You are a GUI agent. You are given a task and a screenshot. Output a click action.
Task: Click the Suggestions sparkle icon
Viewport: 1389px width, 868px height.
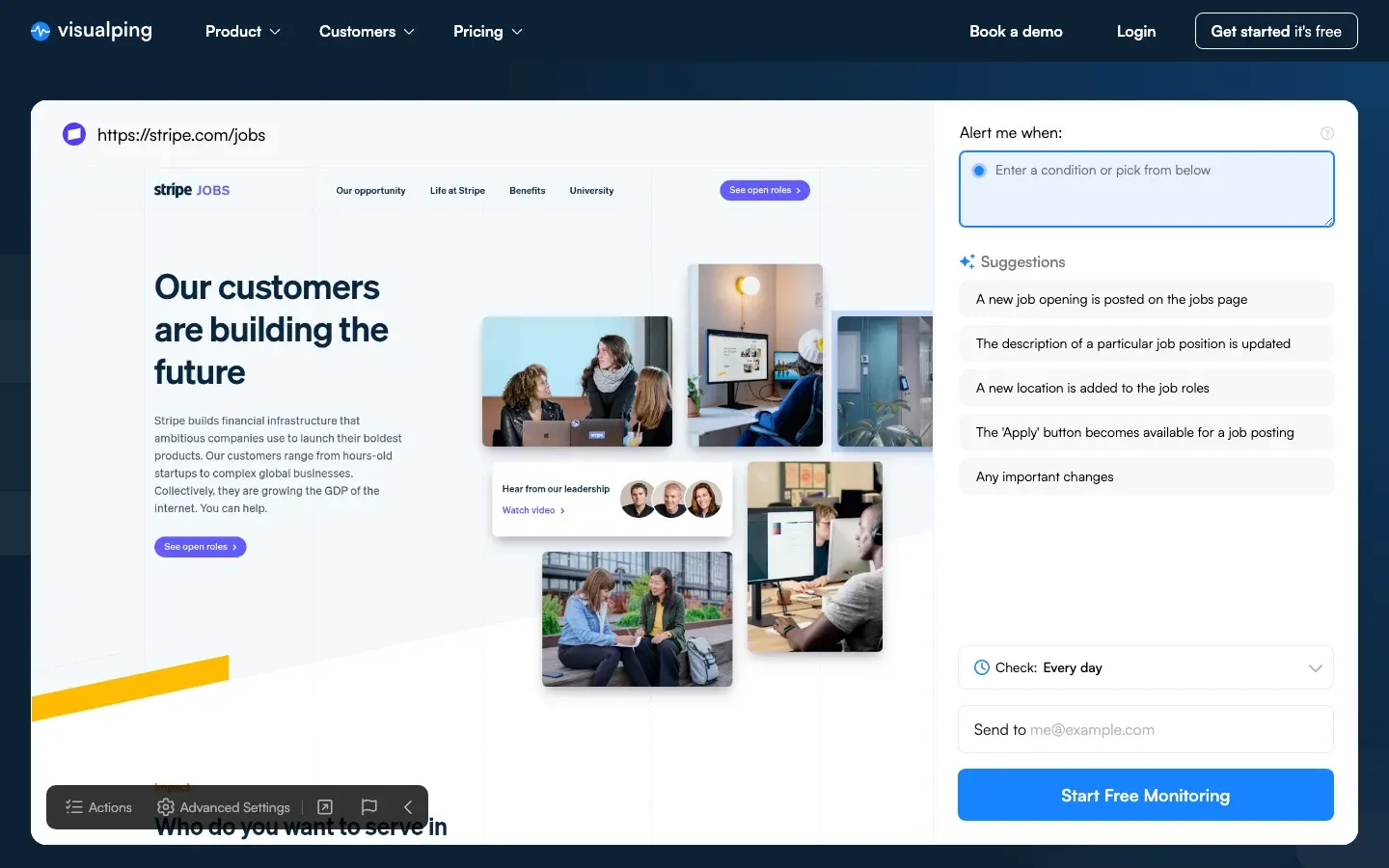coord(967,261)
